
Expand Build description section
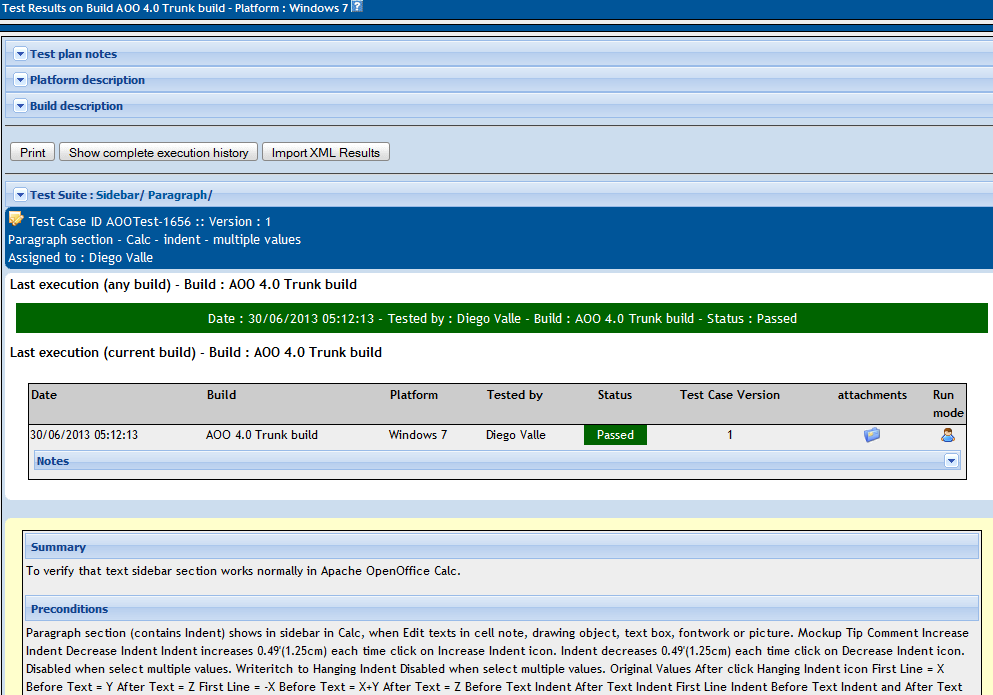(x=20, y=106)
